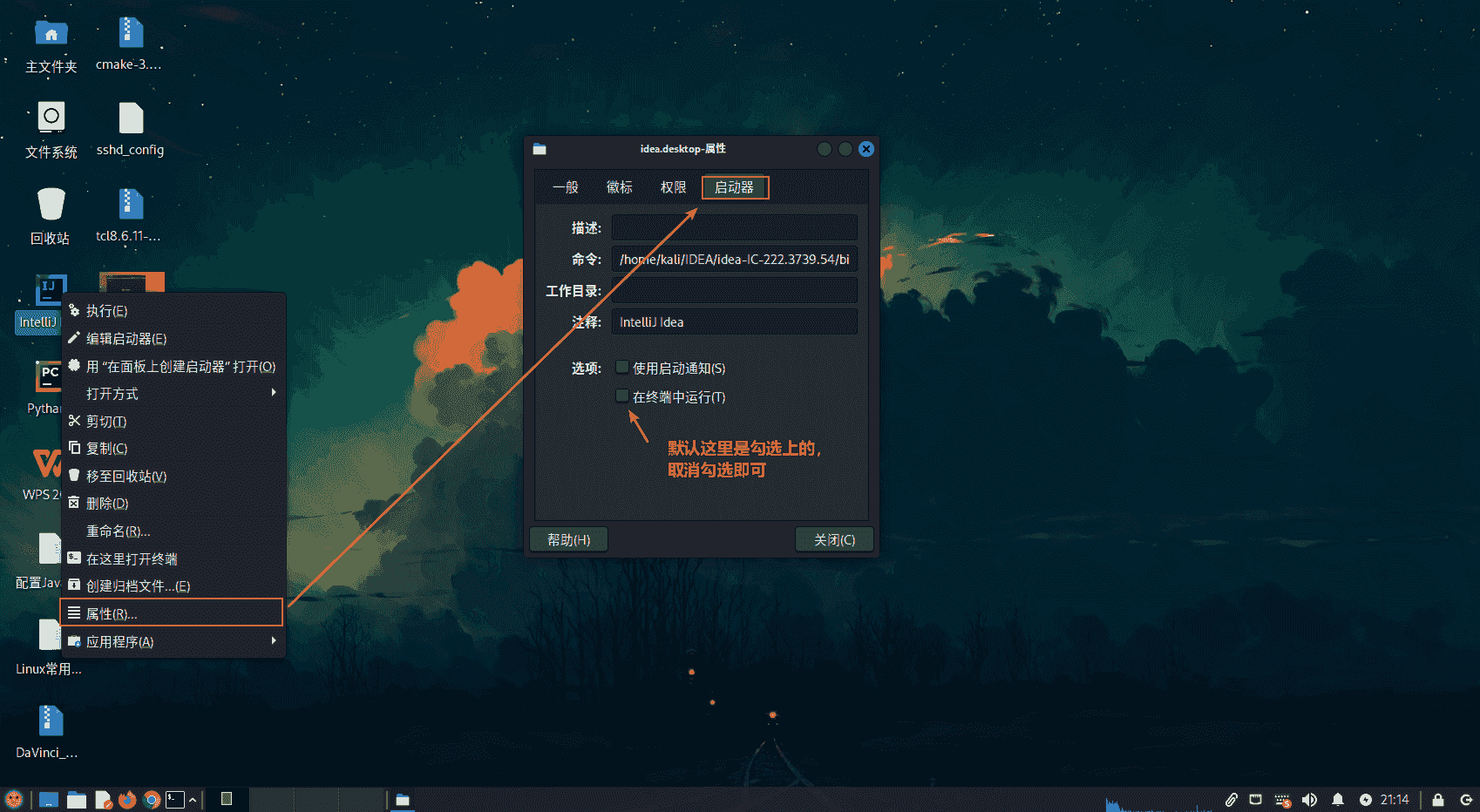
Task: Switch to the 权限 tab
Action: (673, 187)
